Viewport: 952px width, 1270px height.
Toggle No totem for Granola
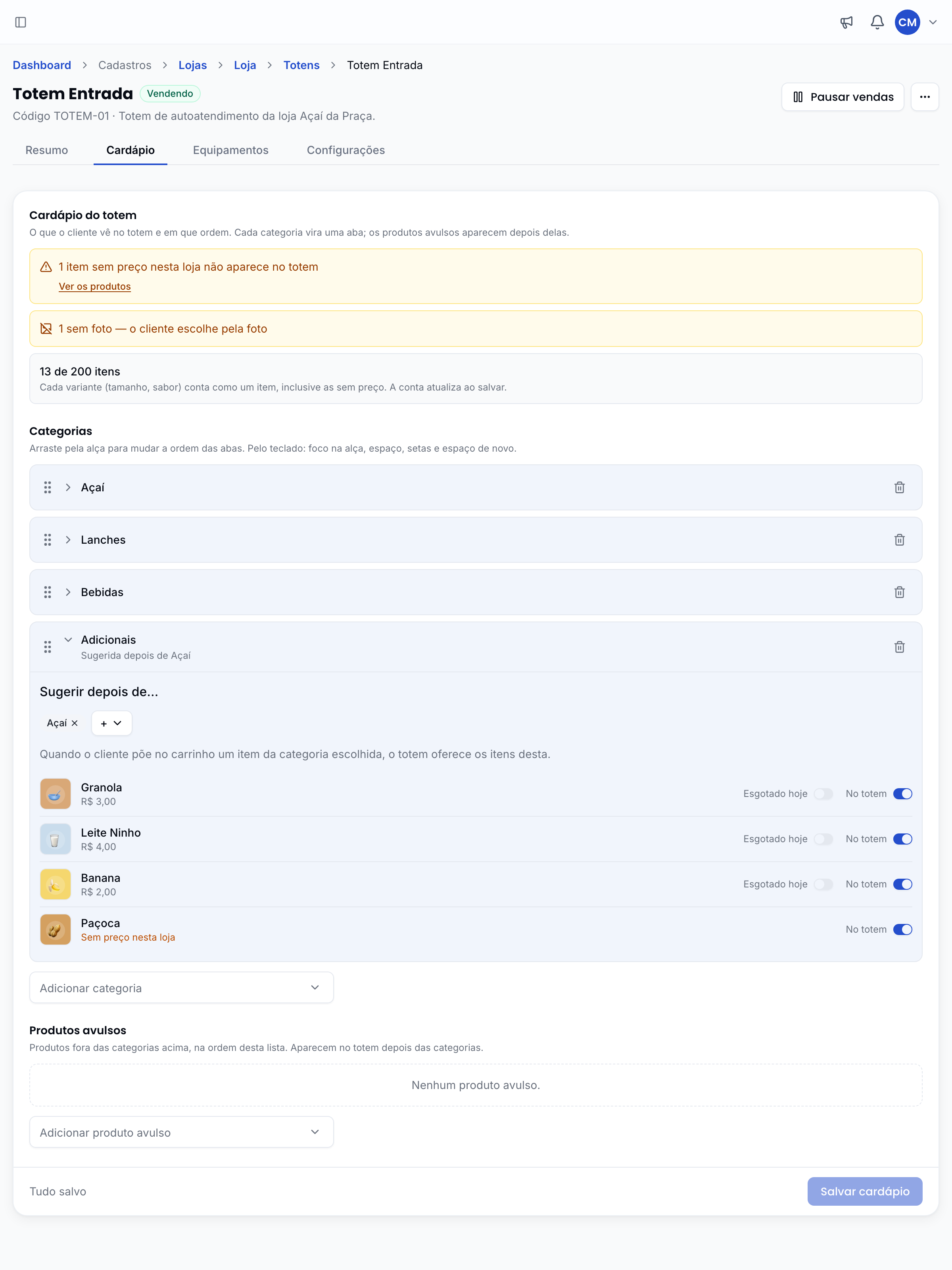[903, 794]
